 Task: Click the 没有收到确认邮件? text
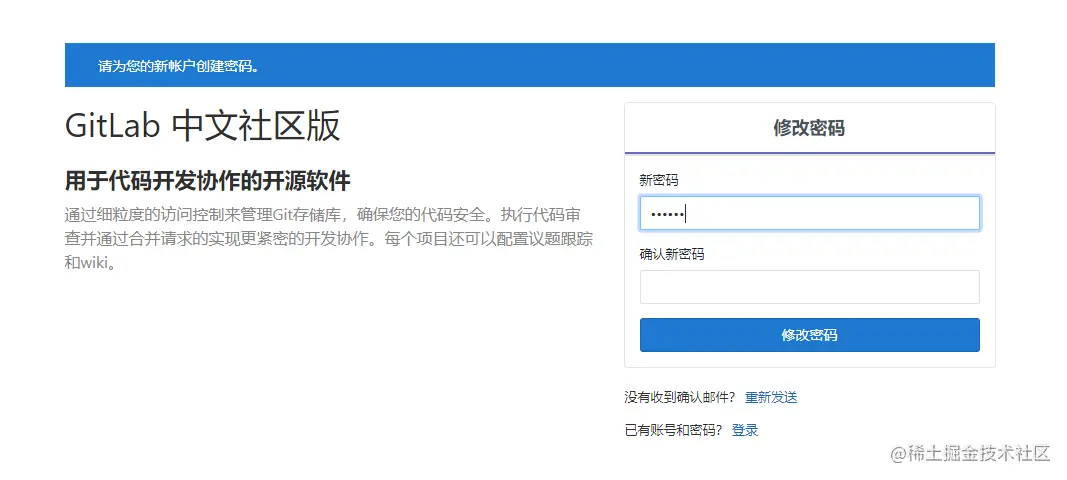click(x=680, y=398)
